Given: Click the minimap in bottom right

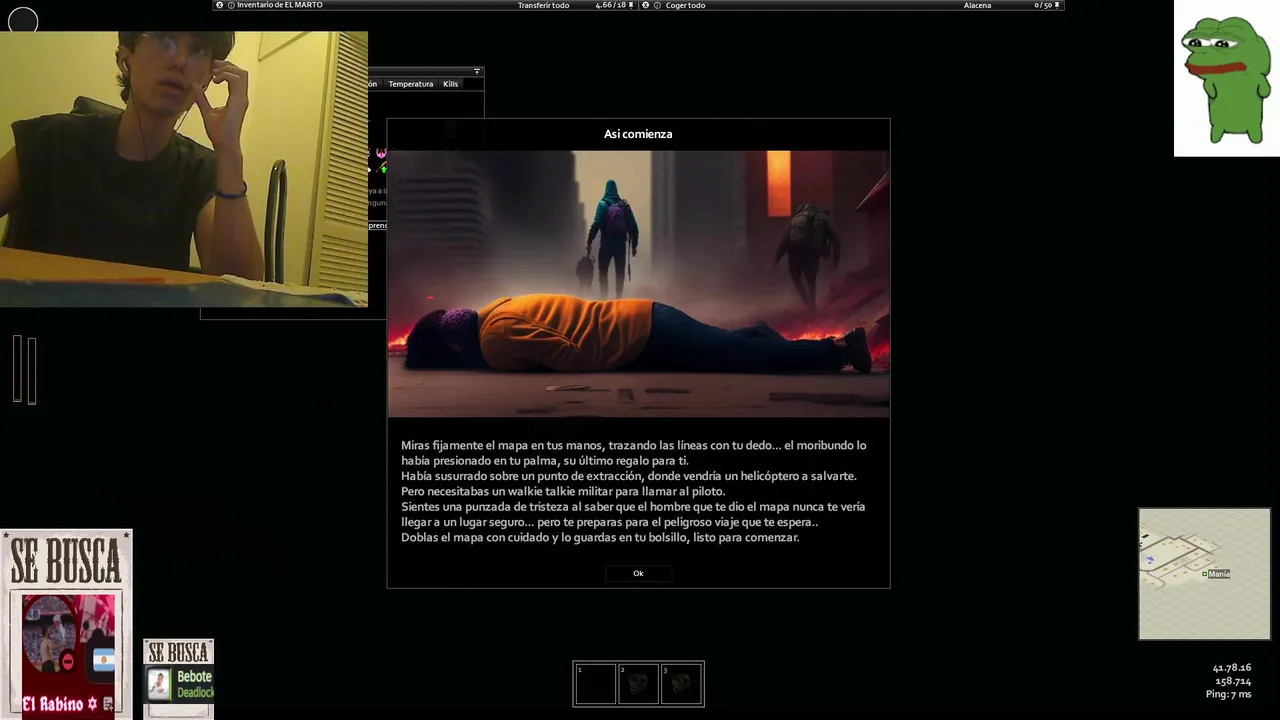Looking at the screenshot, I should coord(1205,574).
